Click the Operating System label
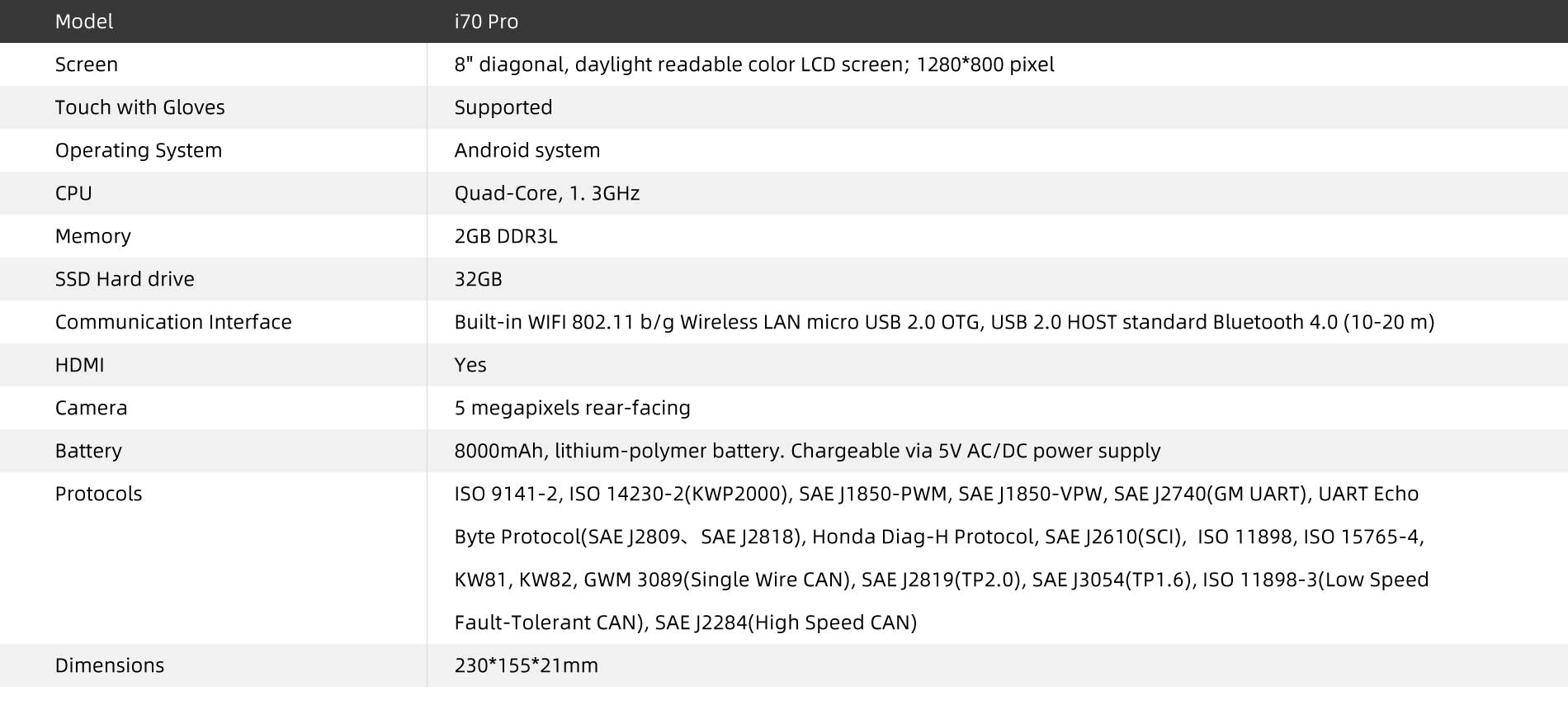The width and height of the screenshot is (1568, 710). pos(139,150)
